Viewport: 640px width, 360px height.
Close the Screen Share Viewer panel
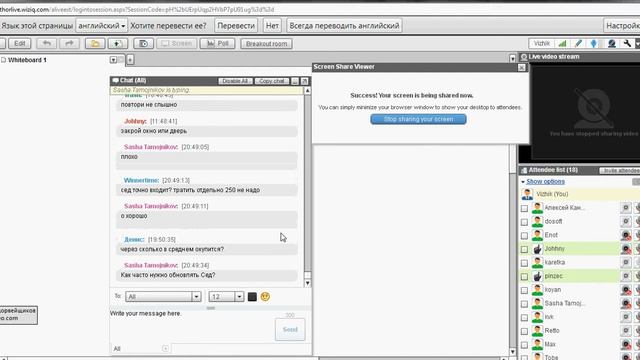522,67
